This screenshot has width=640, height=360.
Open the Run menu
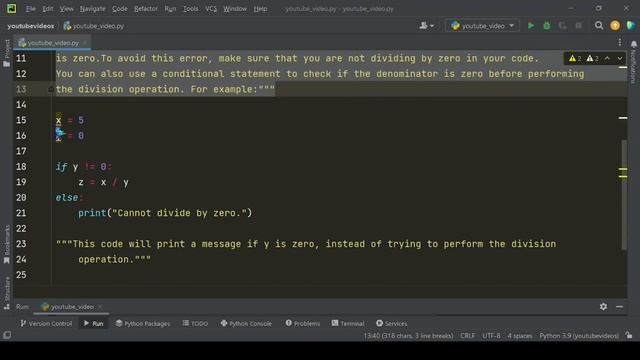click(170, 9)
